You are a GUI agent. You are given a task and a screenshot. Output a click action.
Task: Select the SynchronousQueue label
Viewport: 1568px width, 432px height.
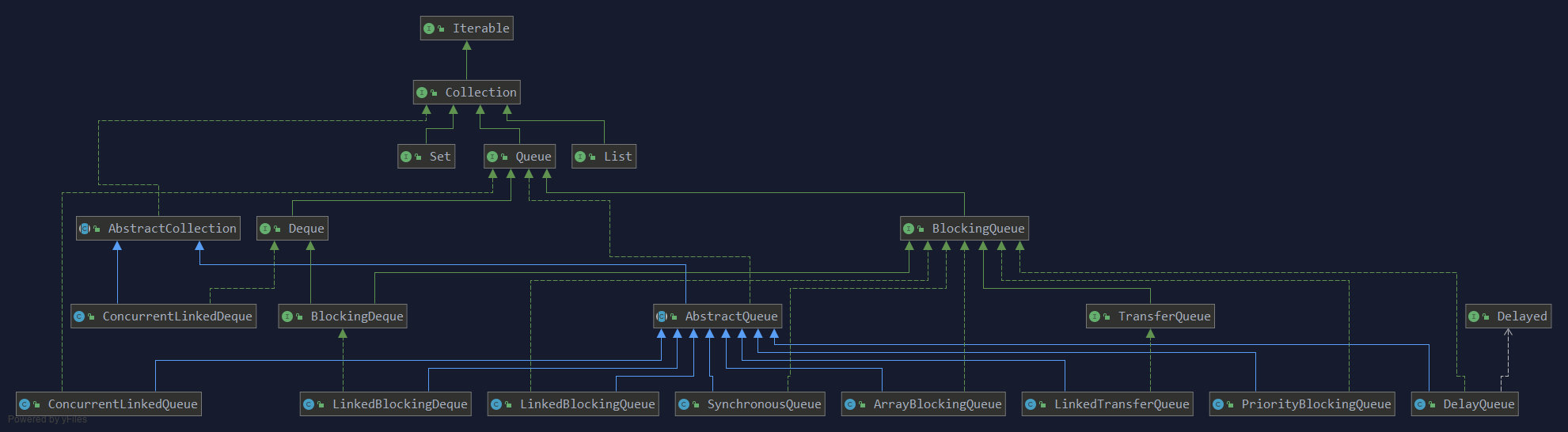click(764, 404)
